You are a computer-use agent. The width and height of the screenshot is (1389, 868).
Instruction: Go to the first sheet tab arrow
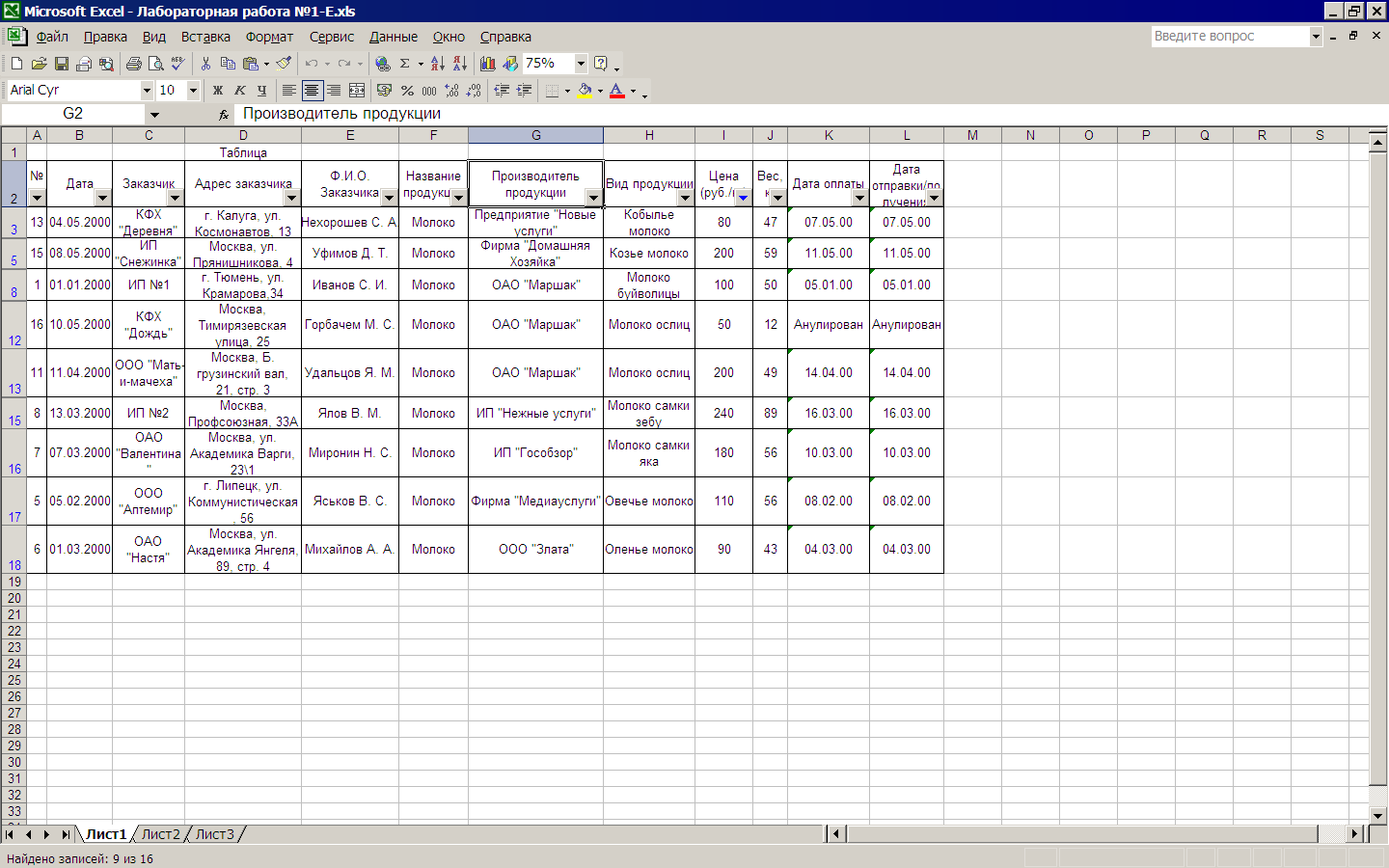pos(11,834)
